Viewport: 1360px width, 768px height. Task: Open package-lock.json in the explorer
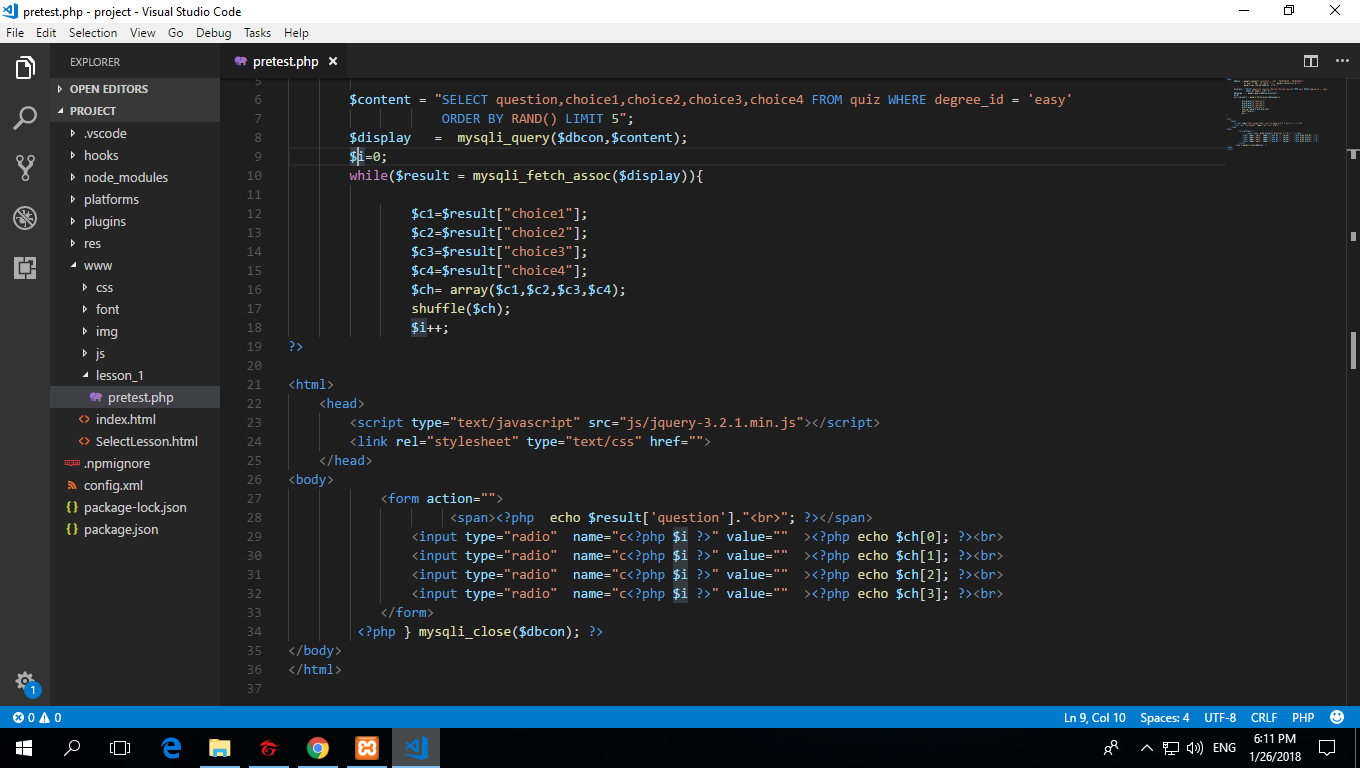click(x=135, y=507)
